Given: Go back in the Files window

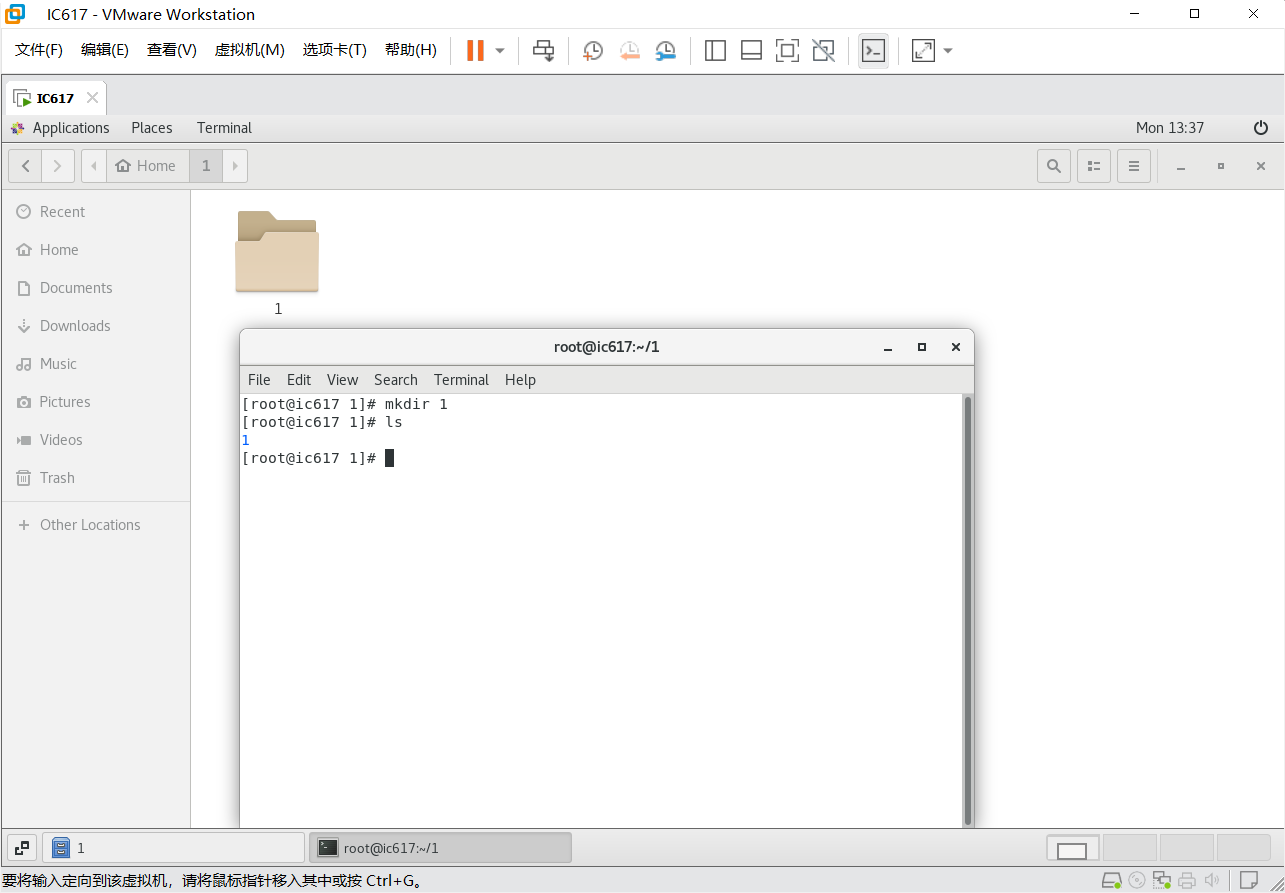Looking at the screenshot, I should coord(25,166).
